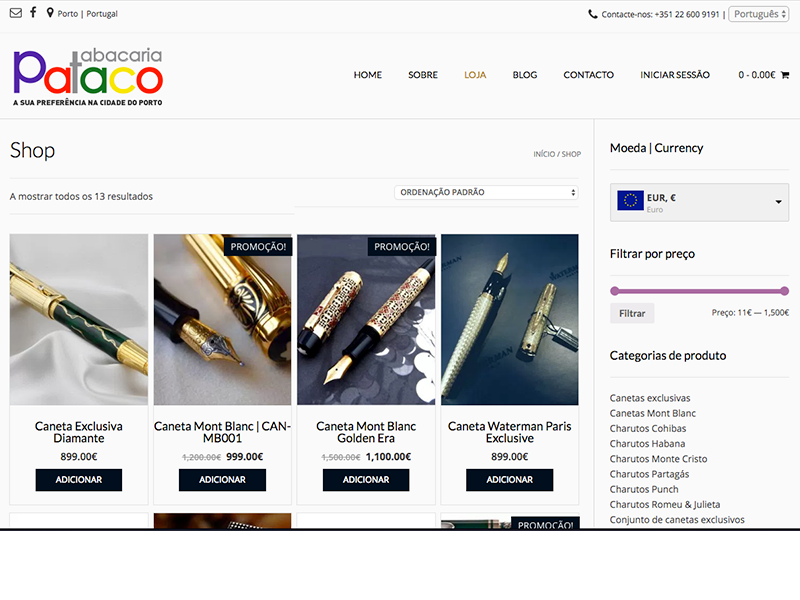Viewport: 800px width, 600px height.
Task: Click the EU flag currency icon
Action: coord(630,201)
